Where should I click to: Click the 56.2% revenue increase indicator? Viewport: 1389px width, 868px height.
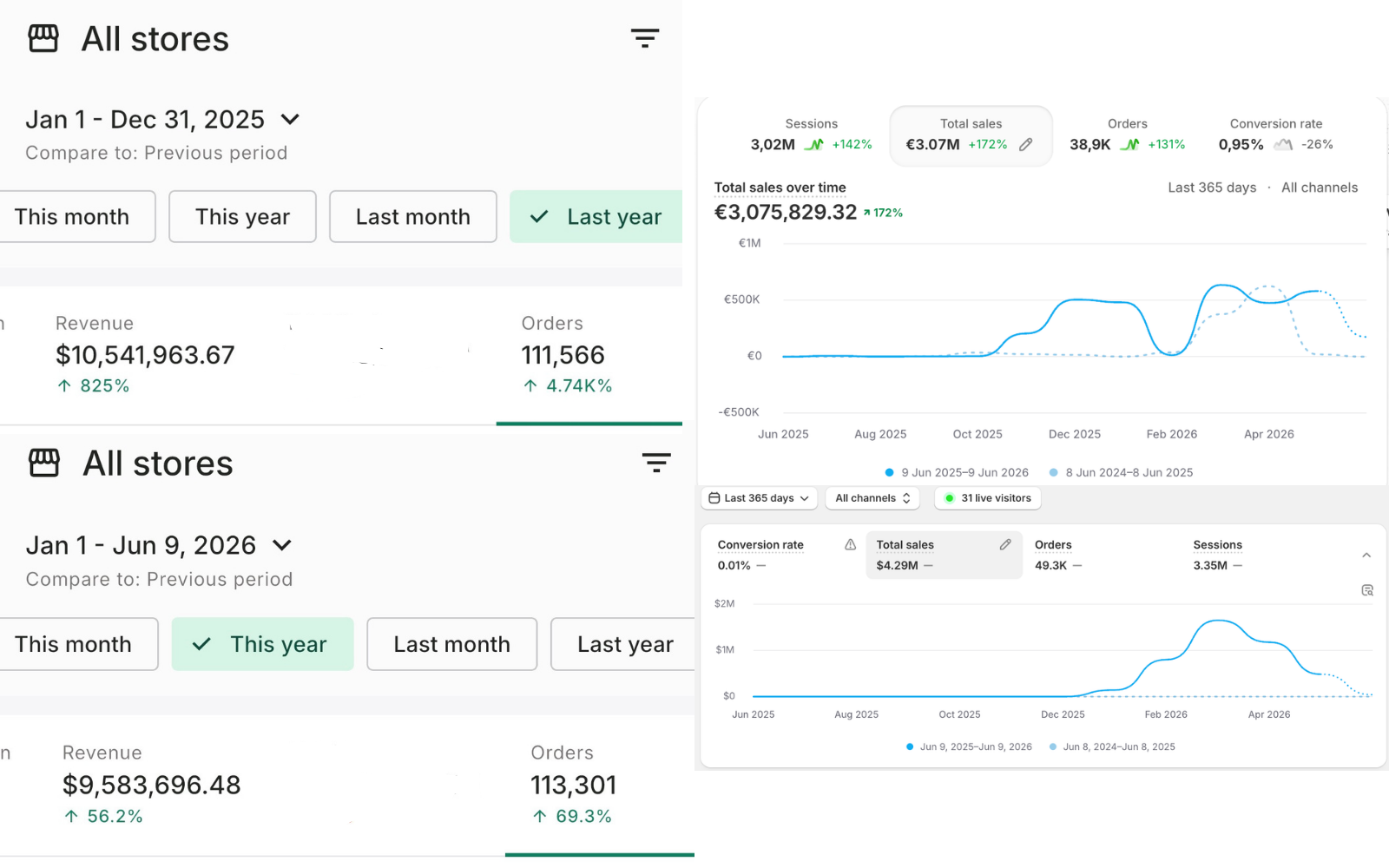pyautogui.click(x=103, y=817)
